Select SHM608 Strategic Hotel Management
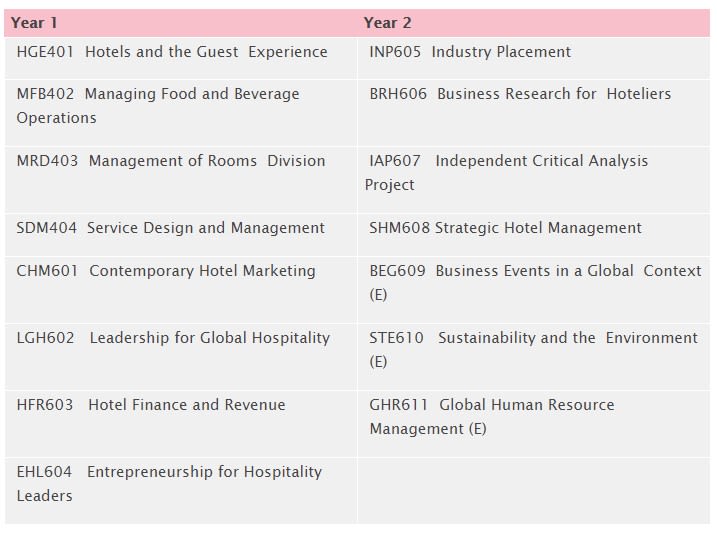Screen dimensions: 717x534 tap(505, 228)
